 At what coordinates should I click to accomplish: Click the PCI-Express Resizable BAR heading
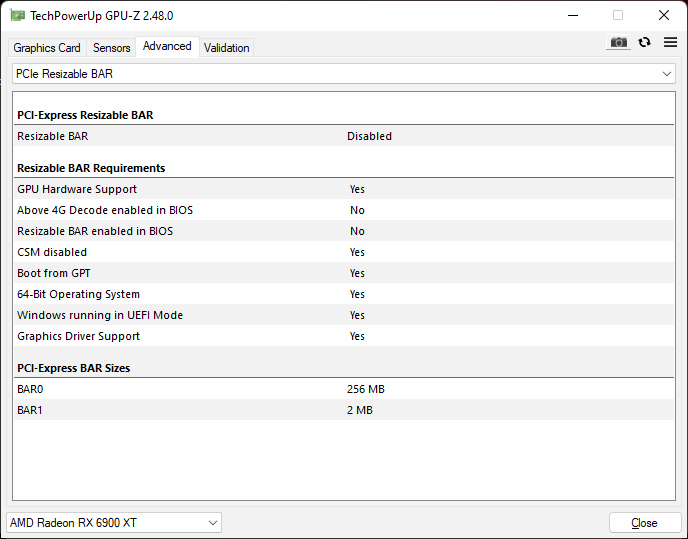coord(85,115)
